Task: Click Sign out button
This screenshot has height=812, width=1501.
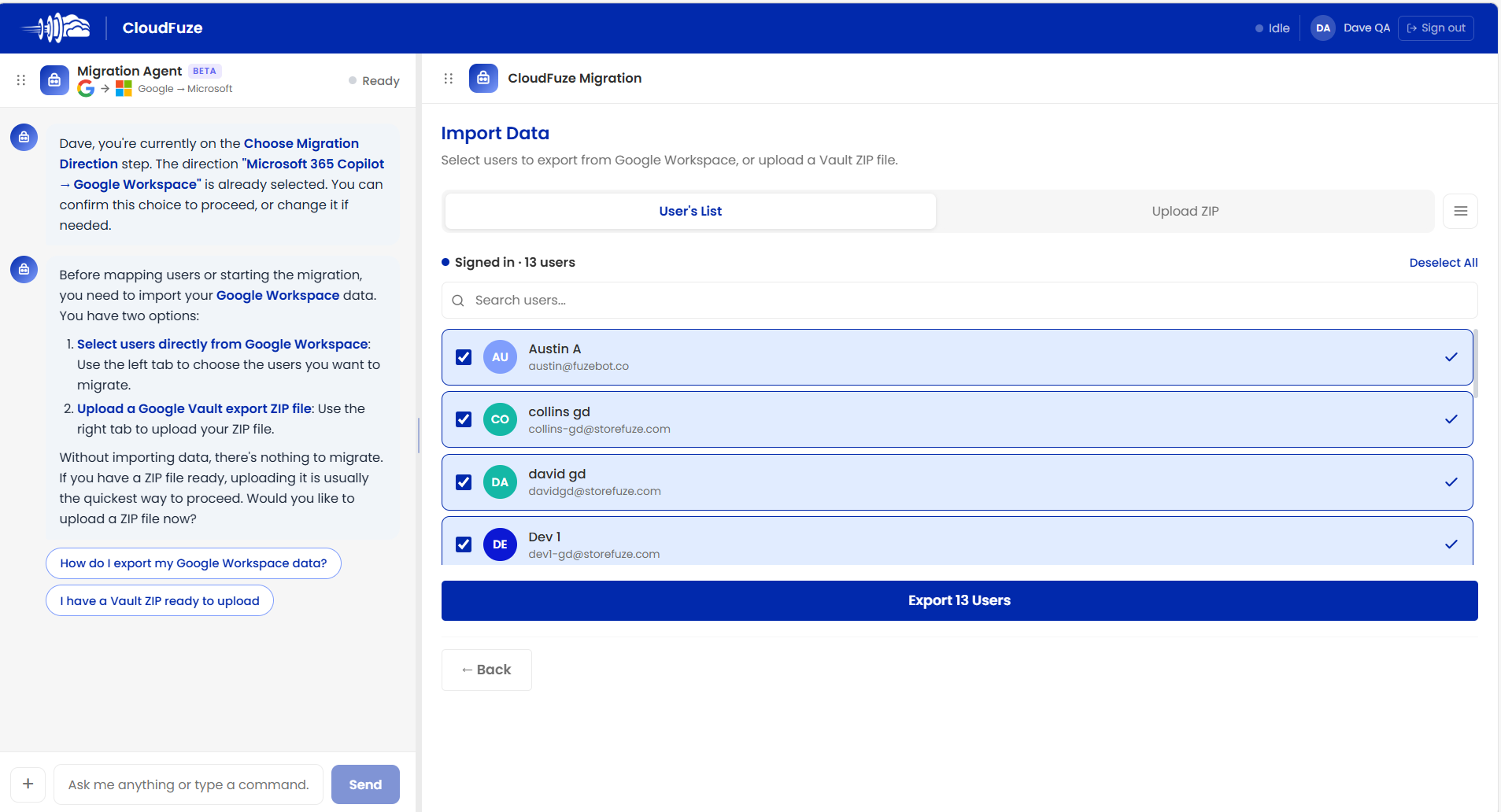Action: coord(1436,28)
